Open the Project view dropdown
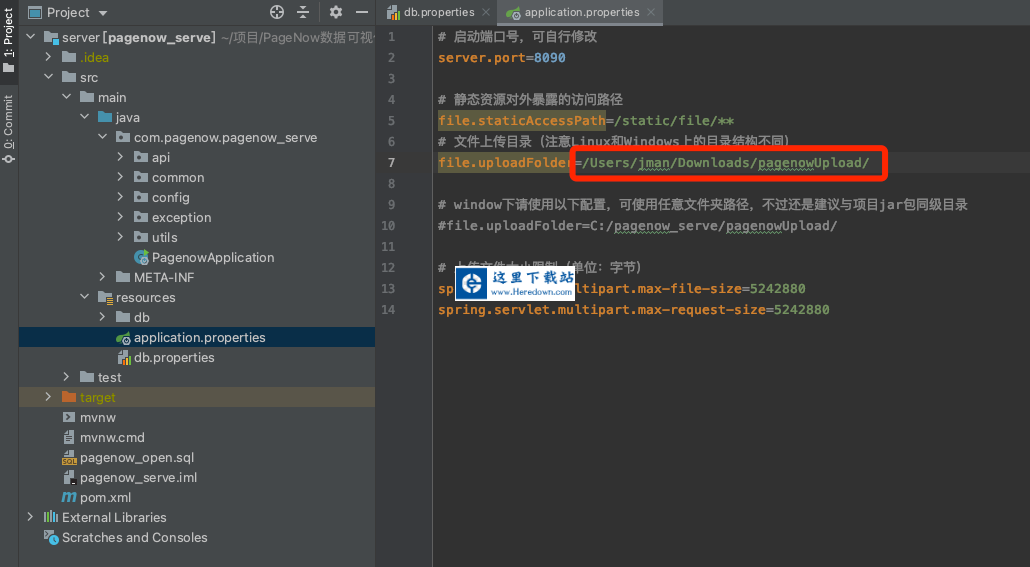Screen dimensions: 1030x567 click(x=104, y=12)
